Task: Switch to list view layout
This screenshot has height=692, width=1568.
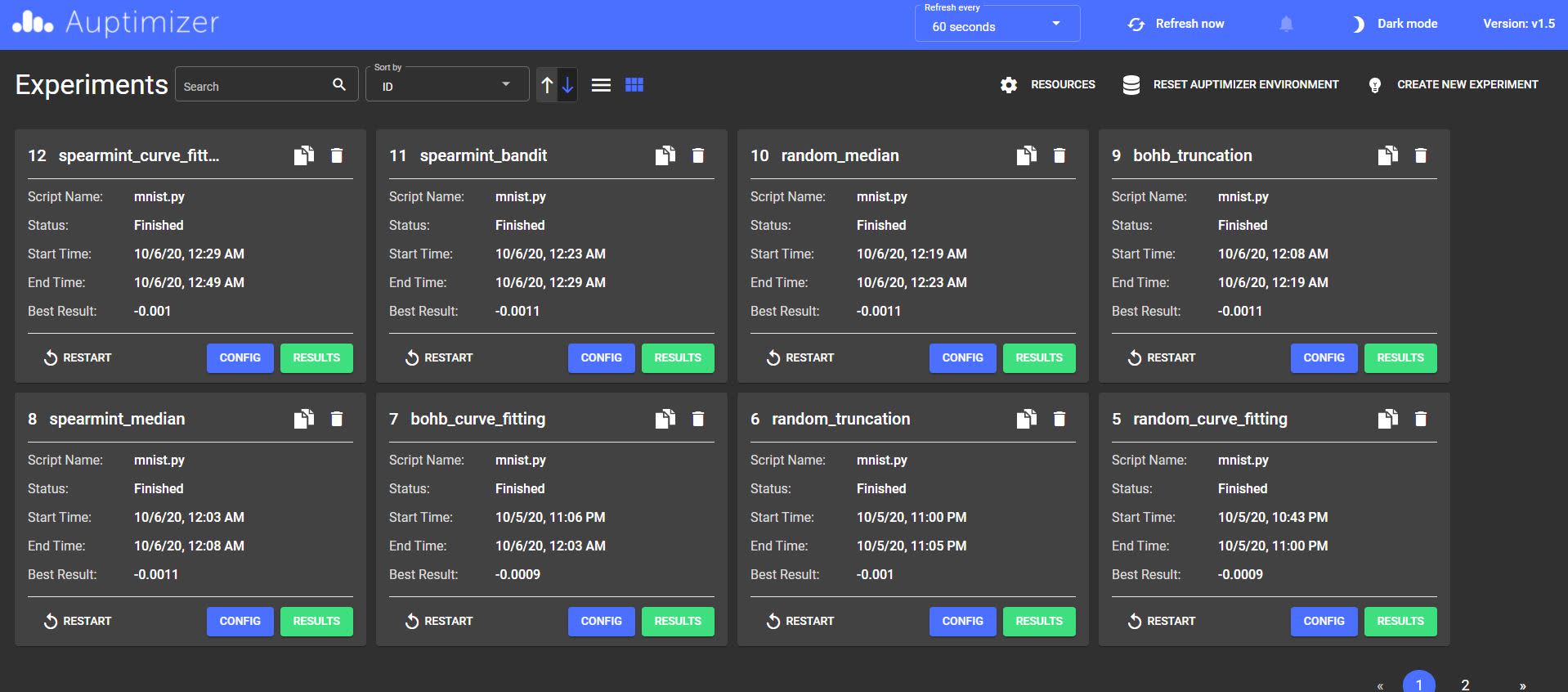Action: click(x=601, y=85)
